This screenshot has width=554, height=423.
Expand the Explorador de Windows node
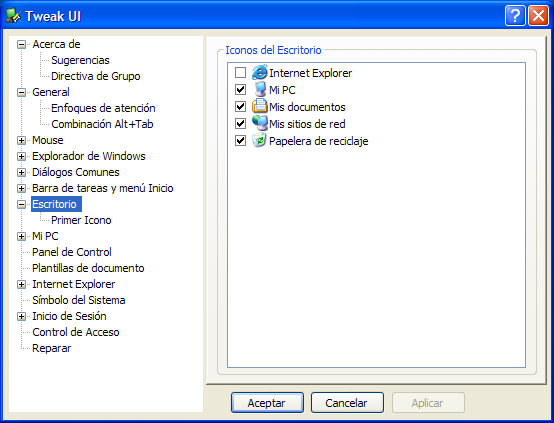tap(22, 156)
